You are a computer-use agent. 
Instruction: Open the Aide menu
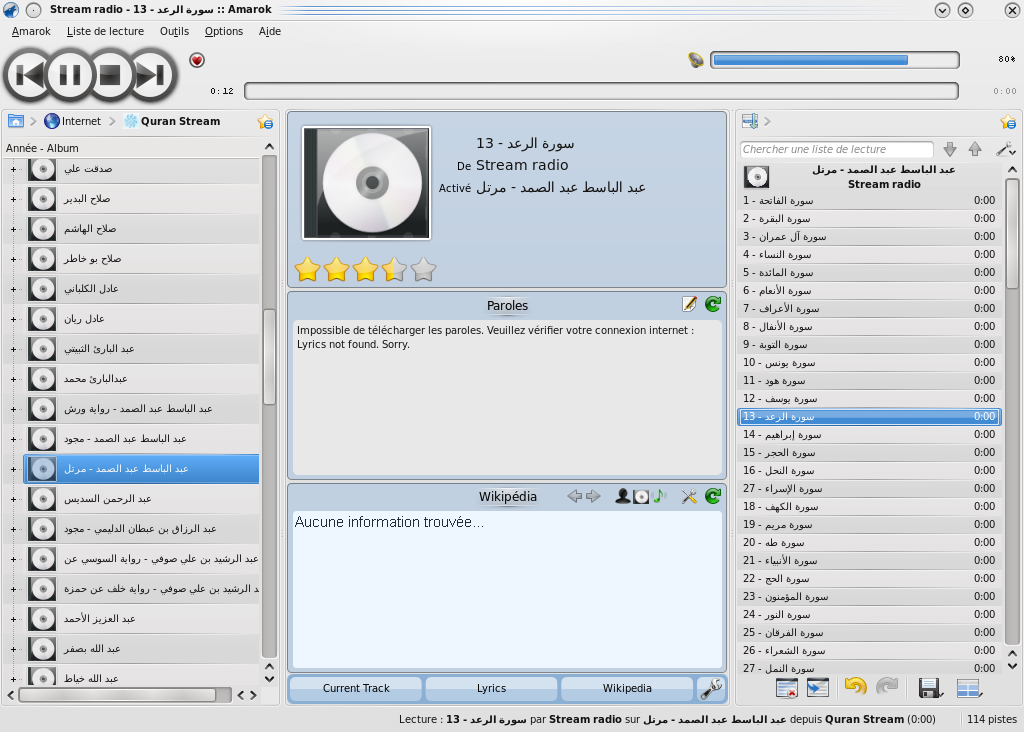pyautogui.click(x=269, y=31)
